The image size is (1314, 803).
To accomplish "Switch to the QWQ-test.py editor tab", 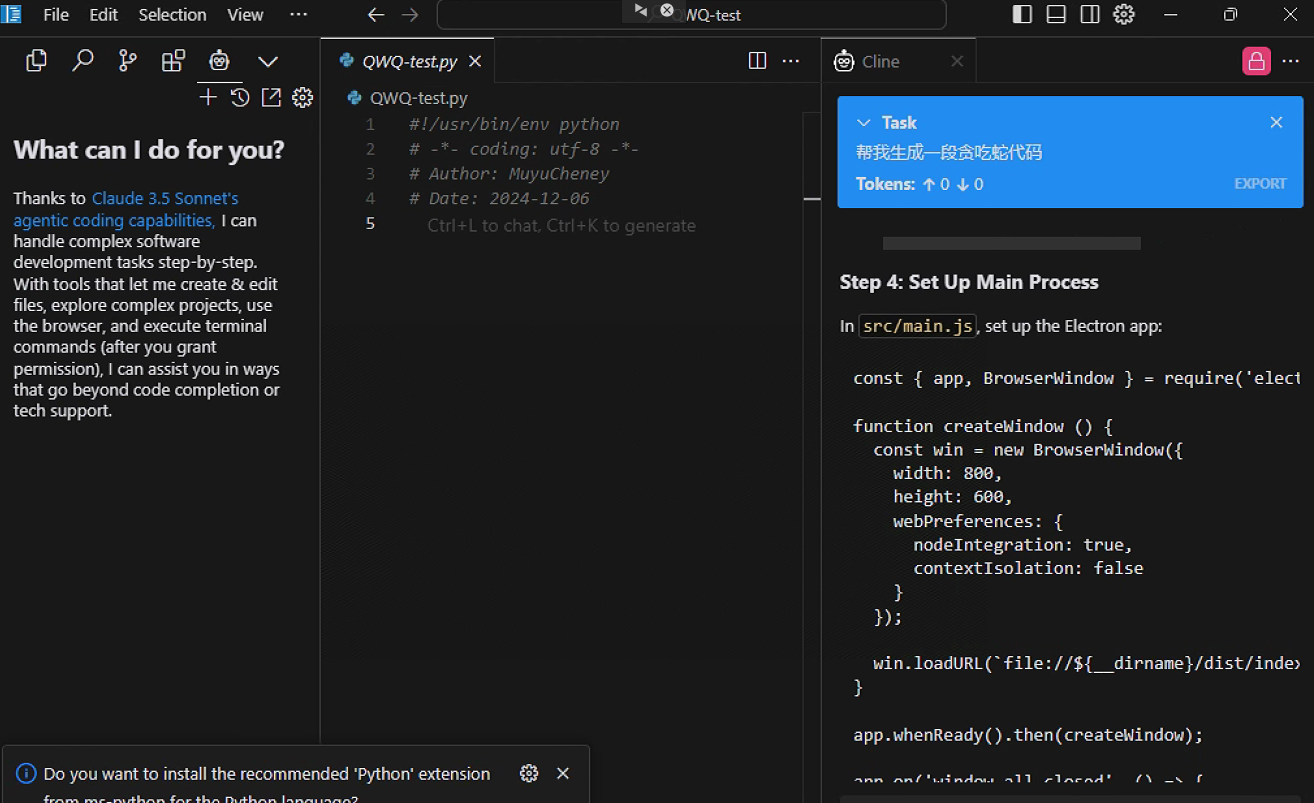I will (x=409, y=61).
